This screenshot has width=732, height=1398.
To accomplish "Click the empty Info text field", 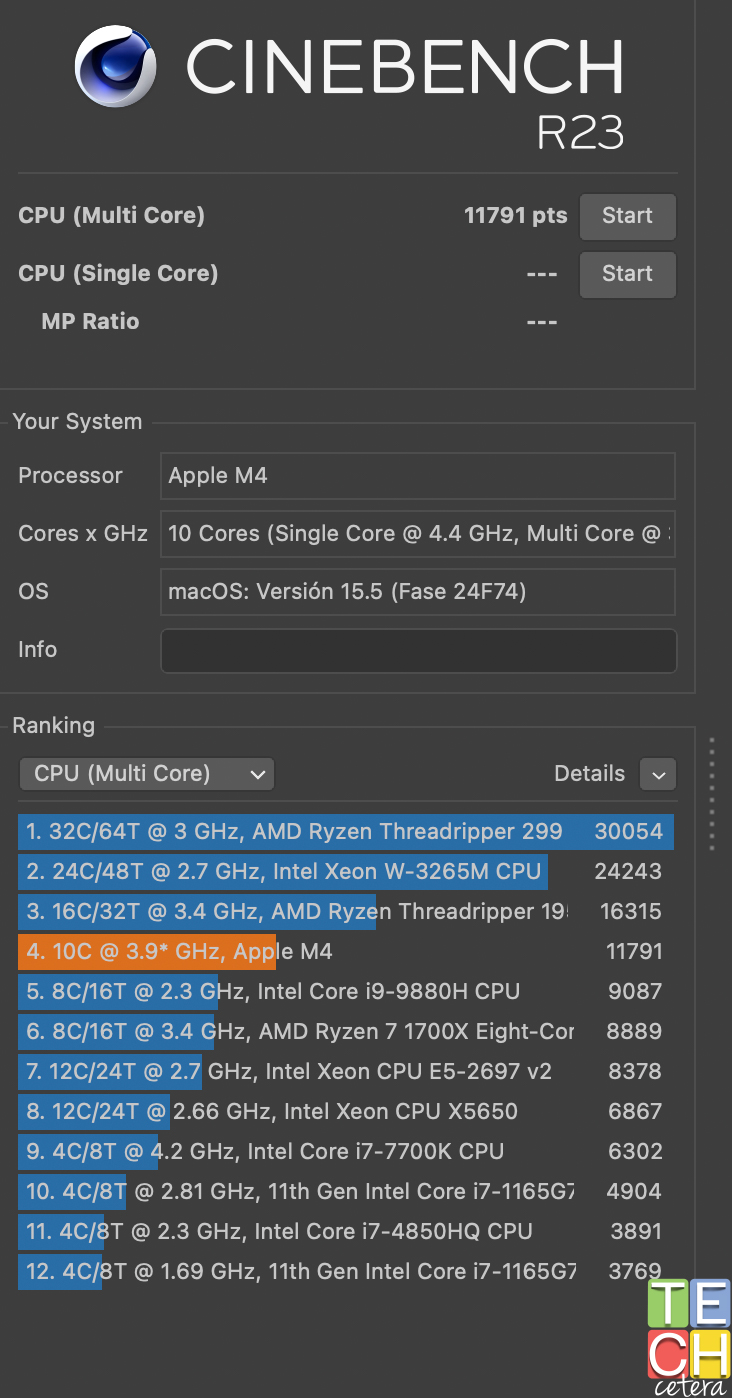I will tap(418, 650).
